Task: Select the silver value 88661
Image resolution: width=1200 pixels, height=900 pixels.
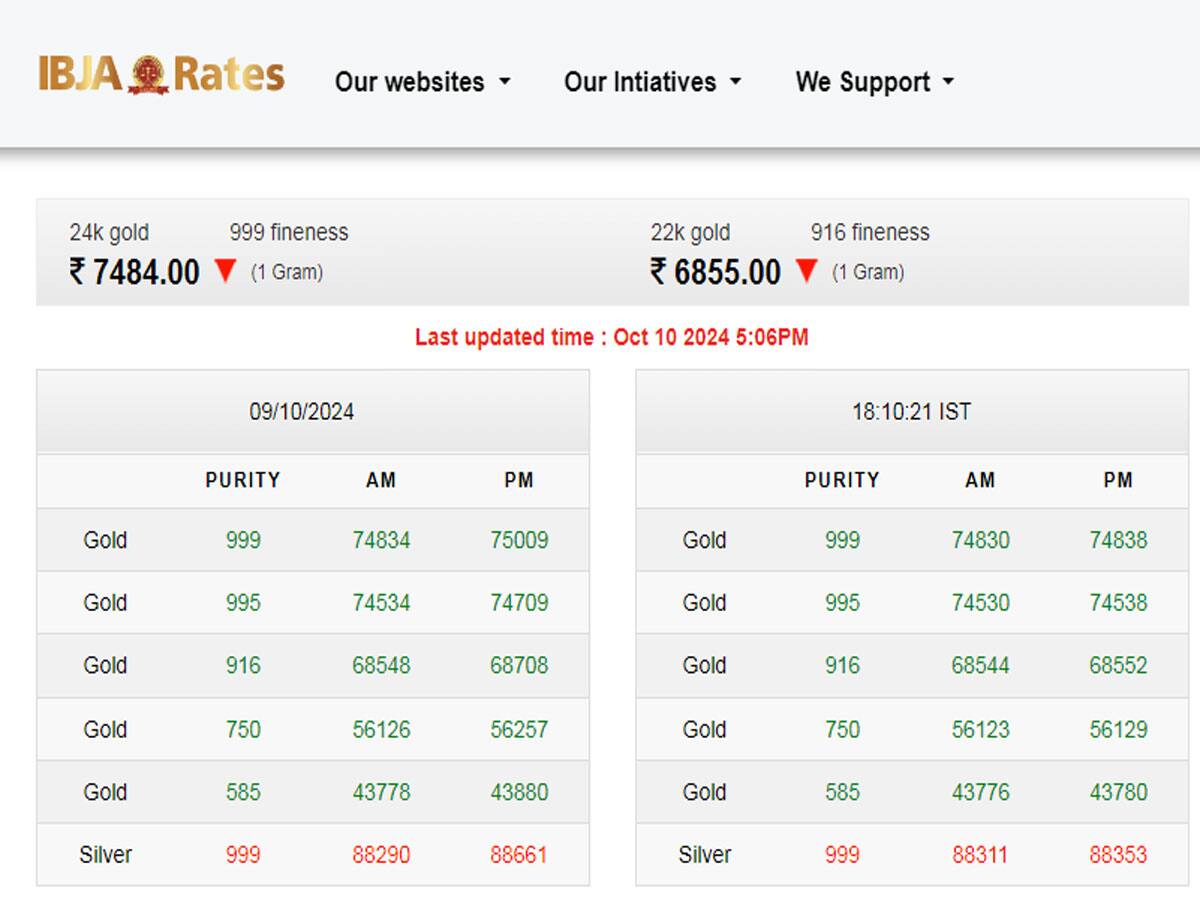Action: (x=519, y=855)
